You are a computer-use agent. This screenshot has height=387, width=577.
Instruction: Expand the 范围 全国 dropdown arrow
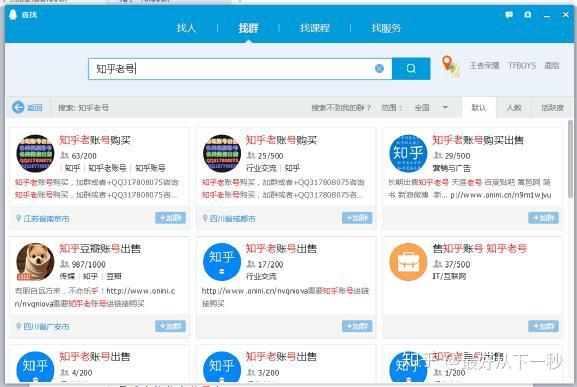445,107
